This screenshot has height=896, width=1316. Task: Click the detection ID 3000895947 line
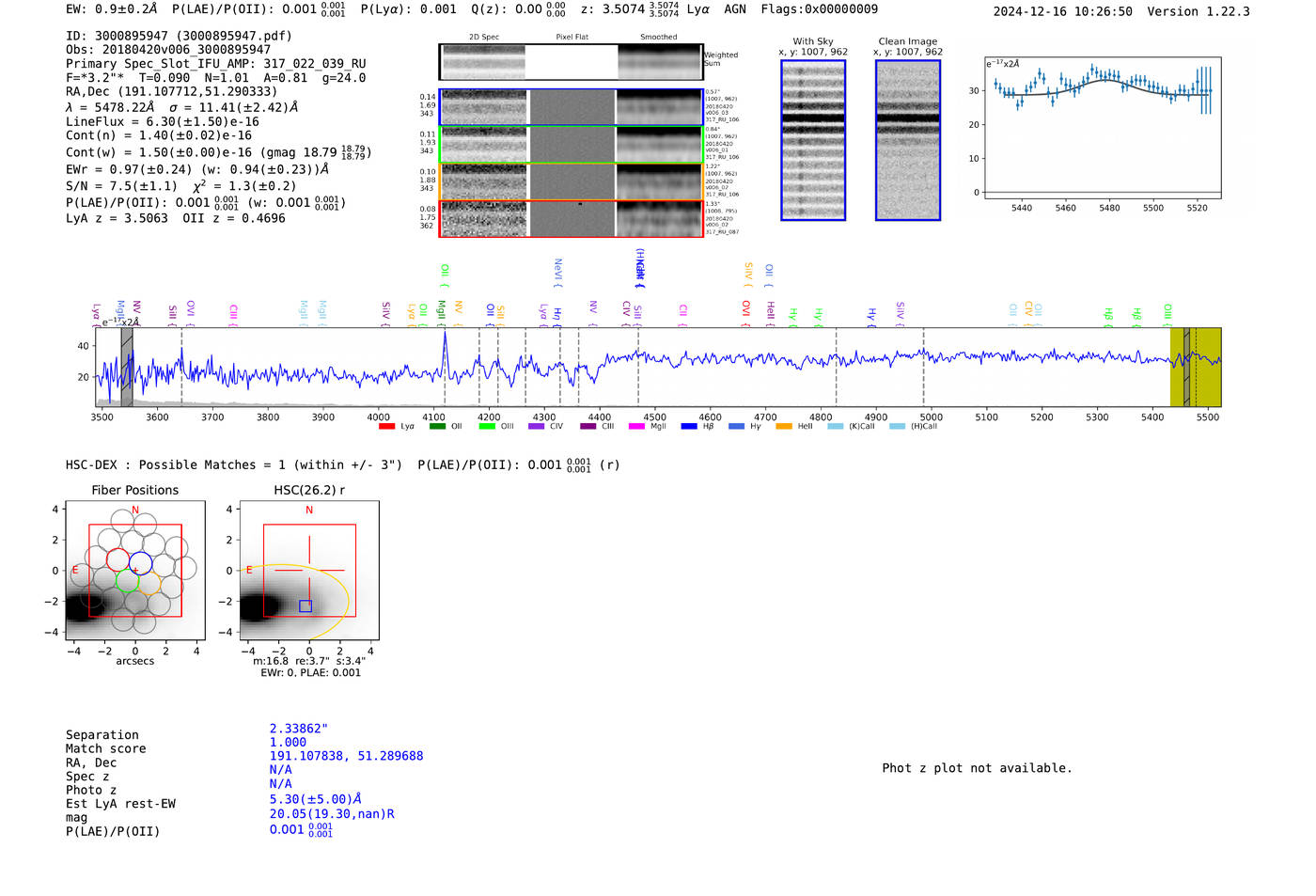(x=179, y=36)
